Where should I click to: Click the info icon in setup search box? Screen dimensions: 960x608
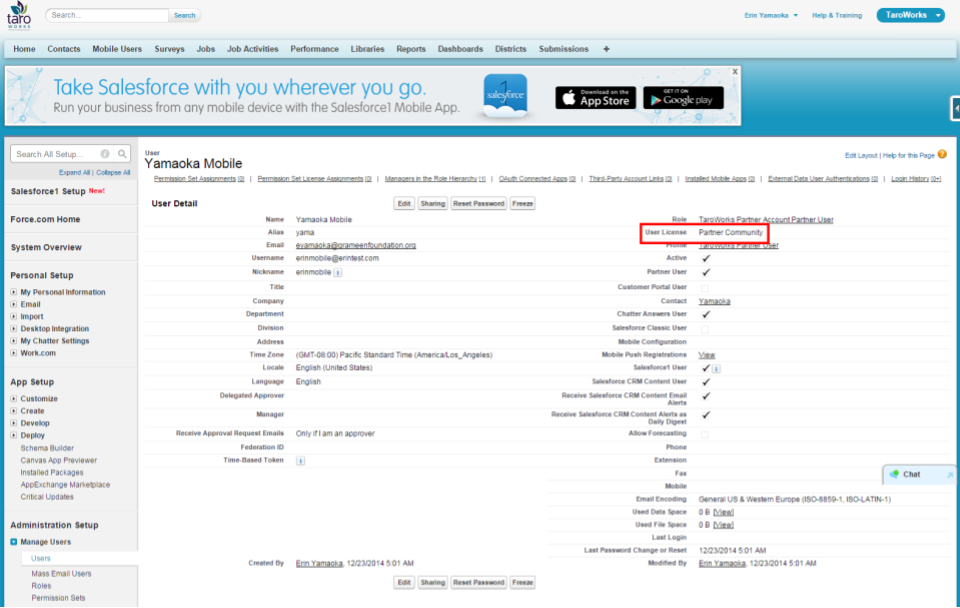(x=105, y=154)
